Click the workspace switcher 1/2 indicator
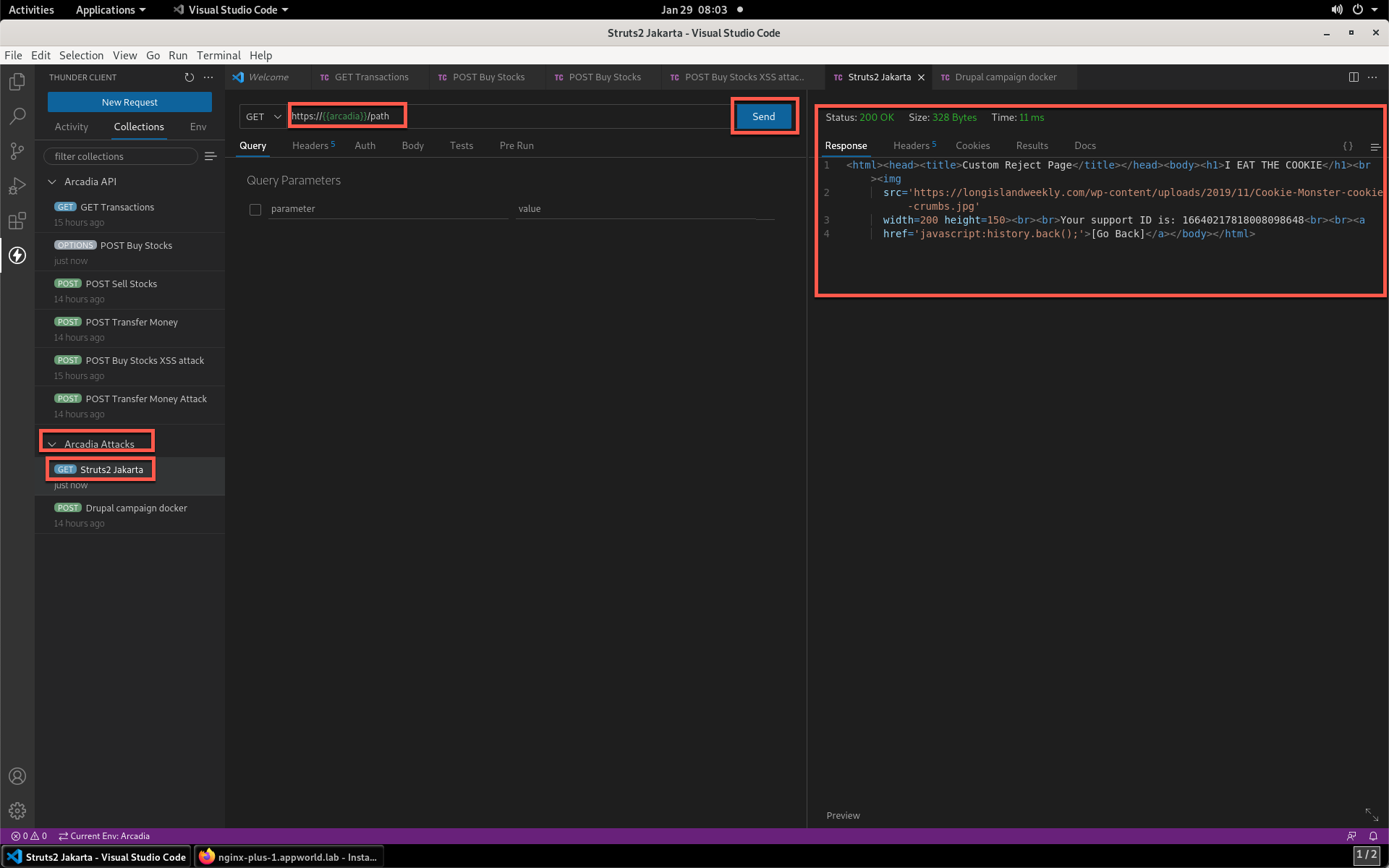1389x868 pixels. coord(1366,855)
